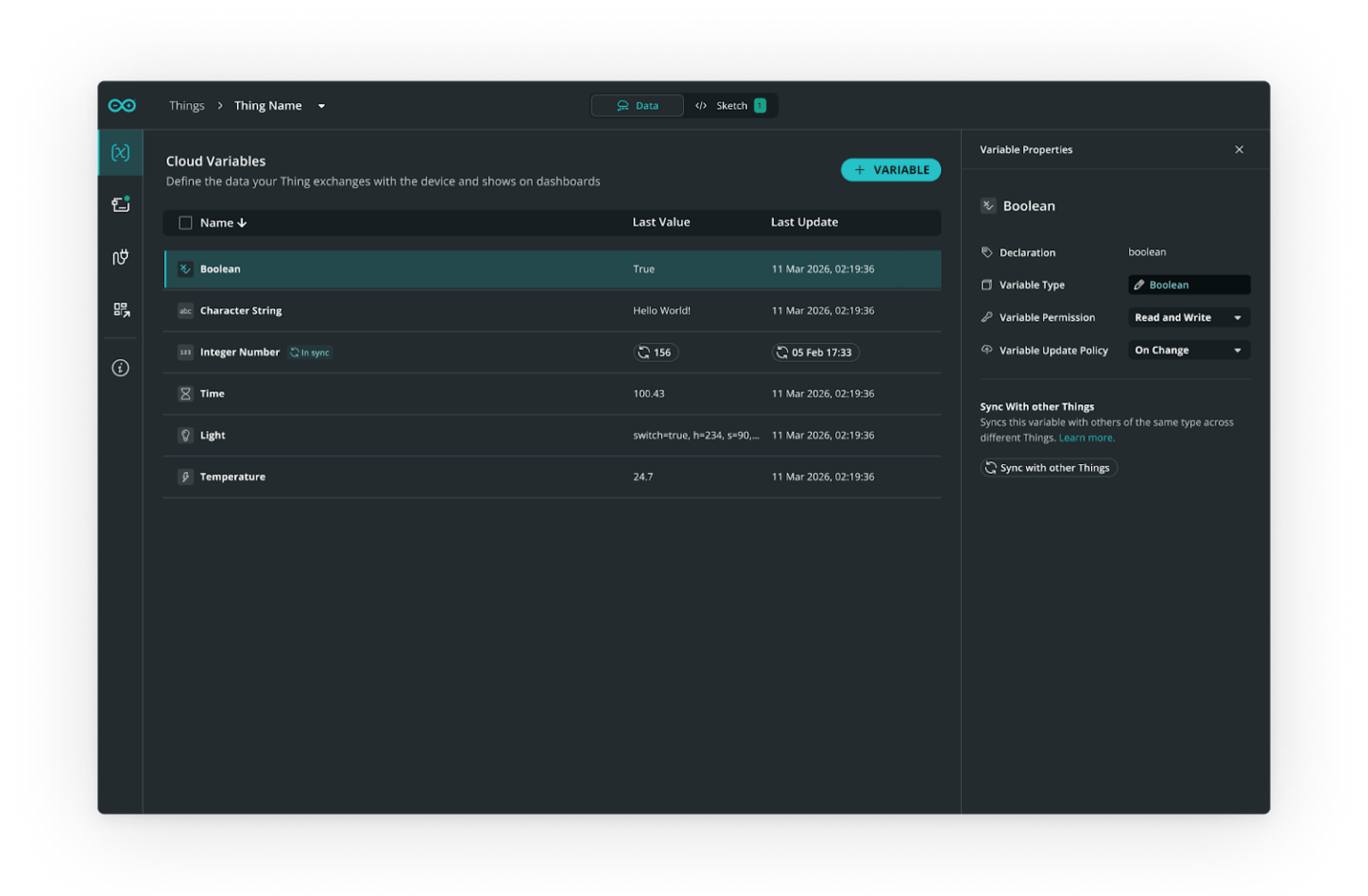Open the Cloud Variables sidebar icon
1368x896 pixels.
click(120, 152)
